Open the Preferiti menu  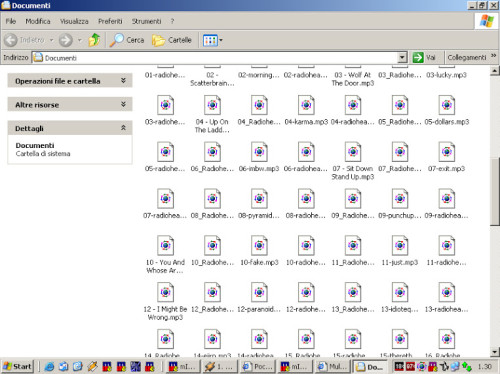110,21
